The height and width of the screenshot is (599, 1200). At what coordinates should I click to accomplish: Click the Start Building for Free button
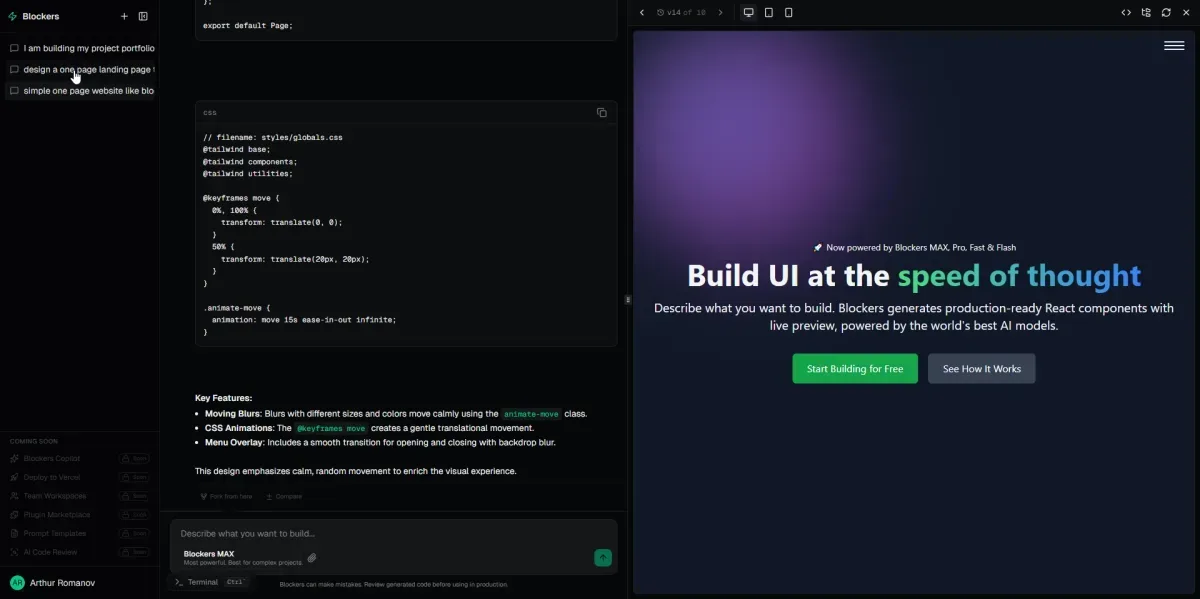(855, 369)
